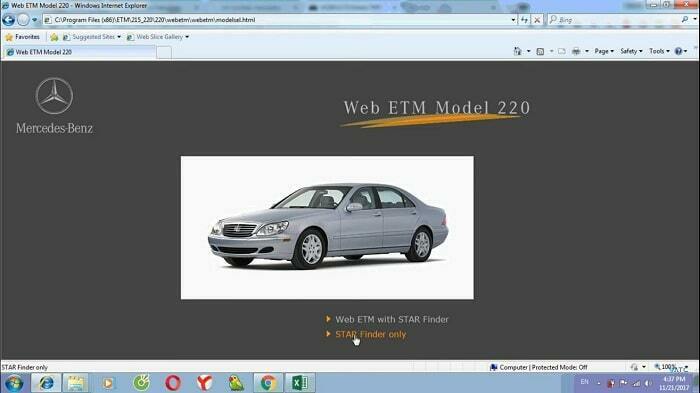The image size is (700, 393).
Task: Open the Safety menu
Action: pos(631,51)
